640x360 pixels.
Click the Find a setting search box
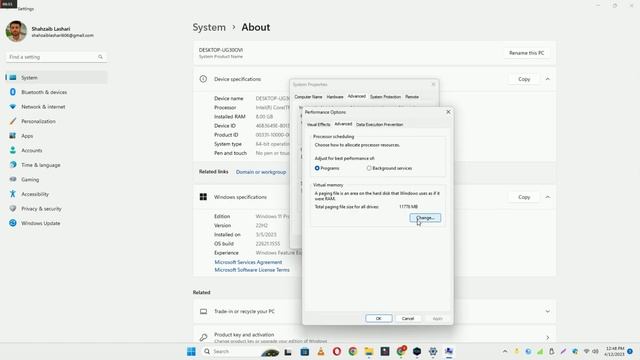click(56, 57)
